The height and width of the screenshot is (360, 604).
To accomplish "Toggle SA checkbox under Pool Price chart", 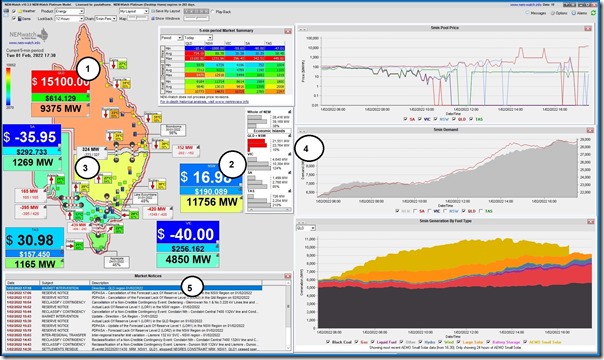I will pos(405,119).
